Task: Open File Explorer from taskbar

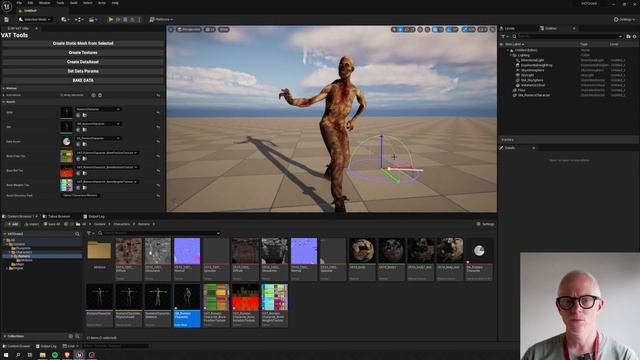Action: [x=42, y=355]
